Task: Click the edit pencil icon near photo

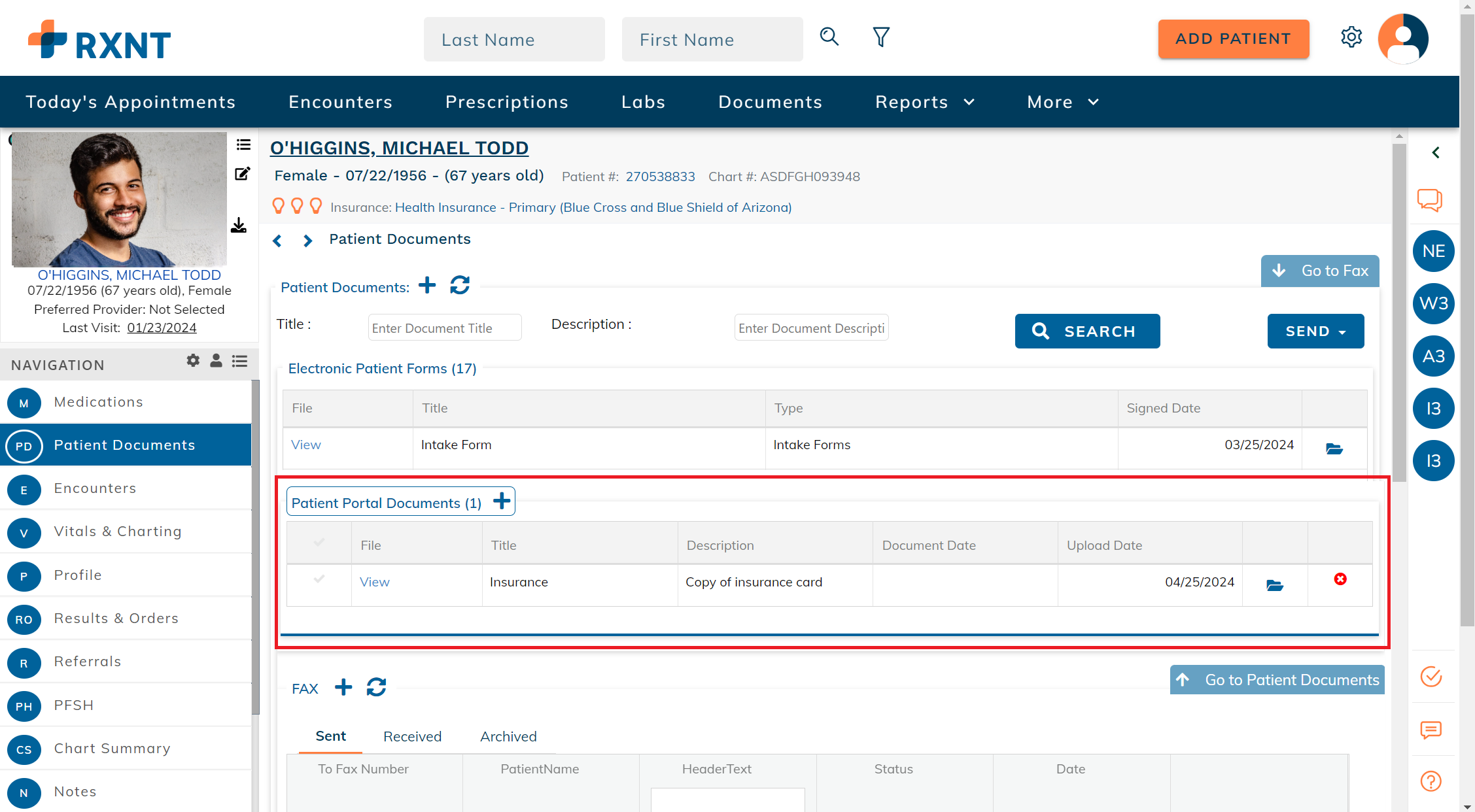Action: pos(242,174)
